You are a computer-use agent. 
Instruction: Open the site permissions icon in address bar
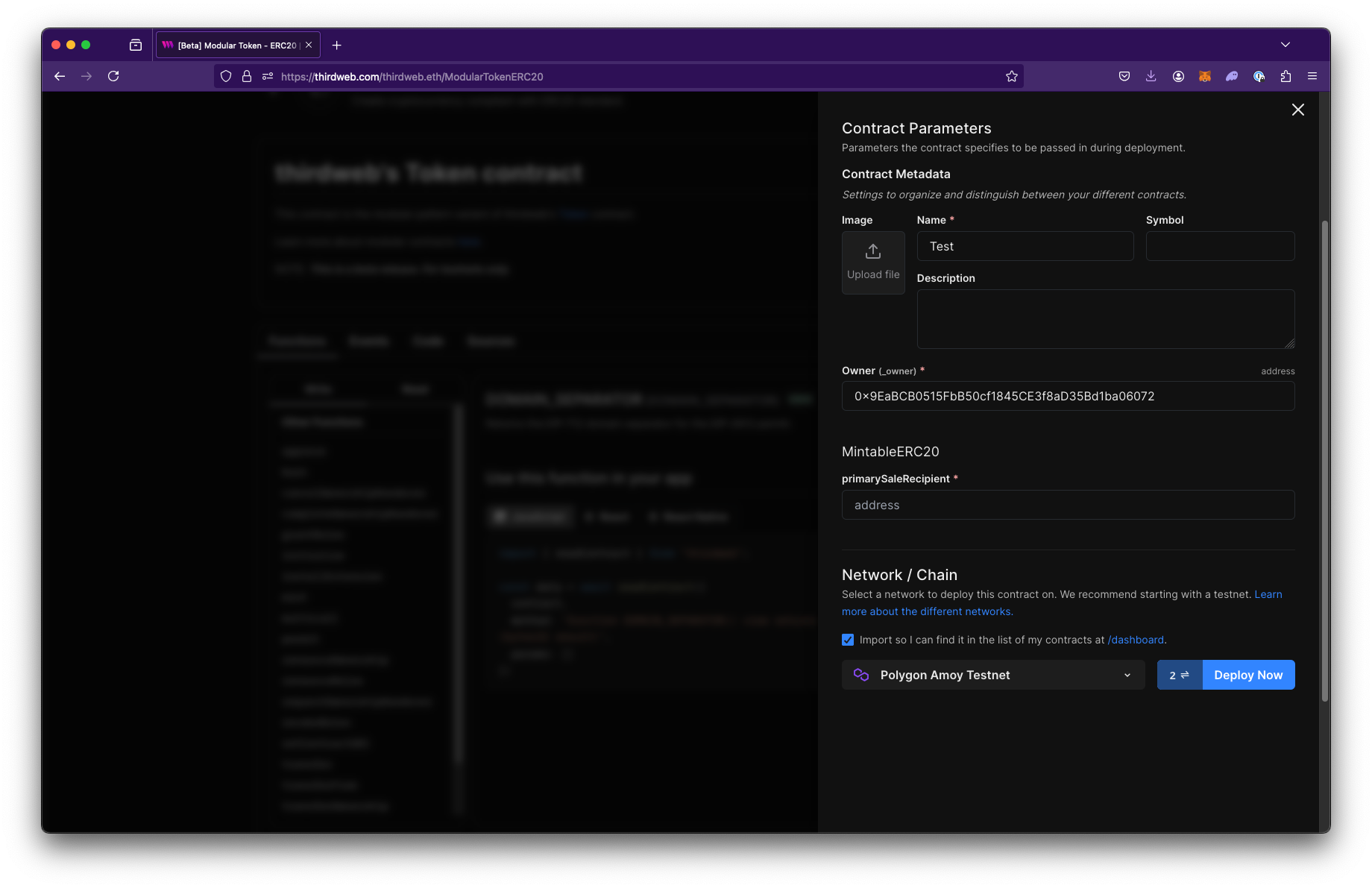click(268, 76)
